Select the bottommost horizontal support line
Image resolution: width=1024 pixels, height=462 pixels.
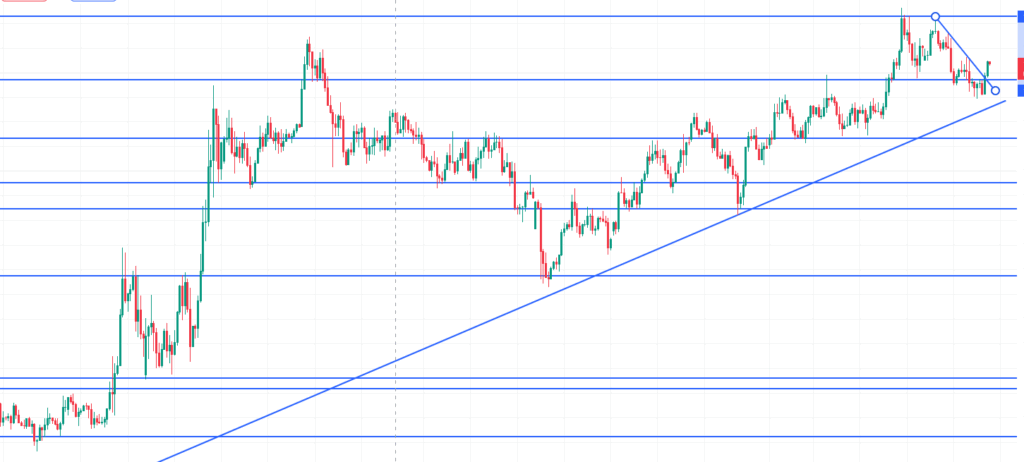click(x=509, y=436)
